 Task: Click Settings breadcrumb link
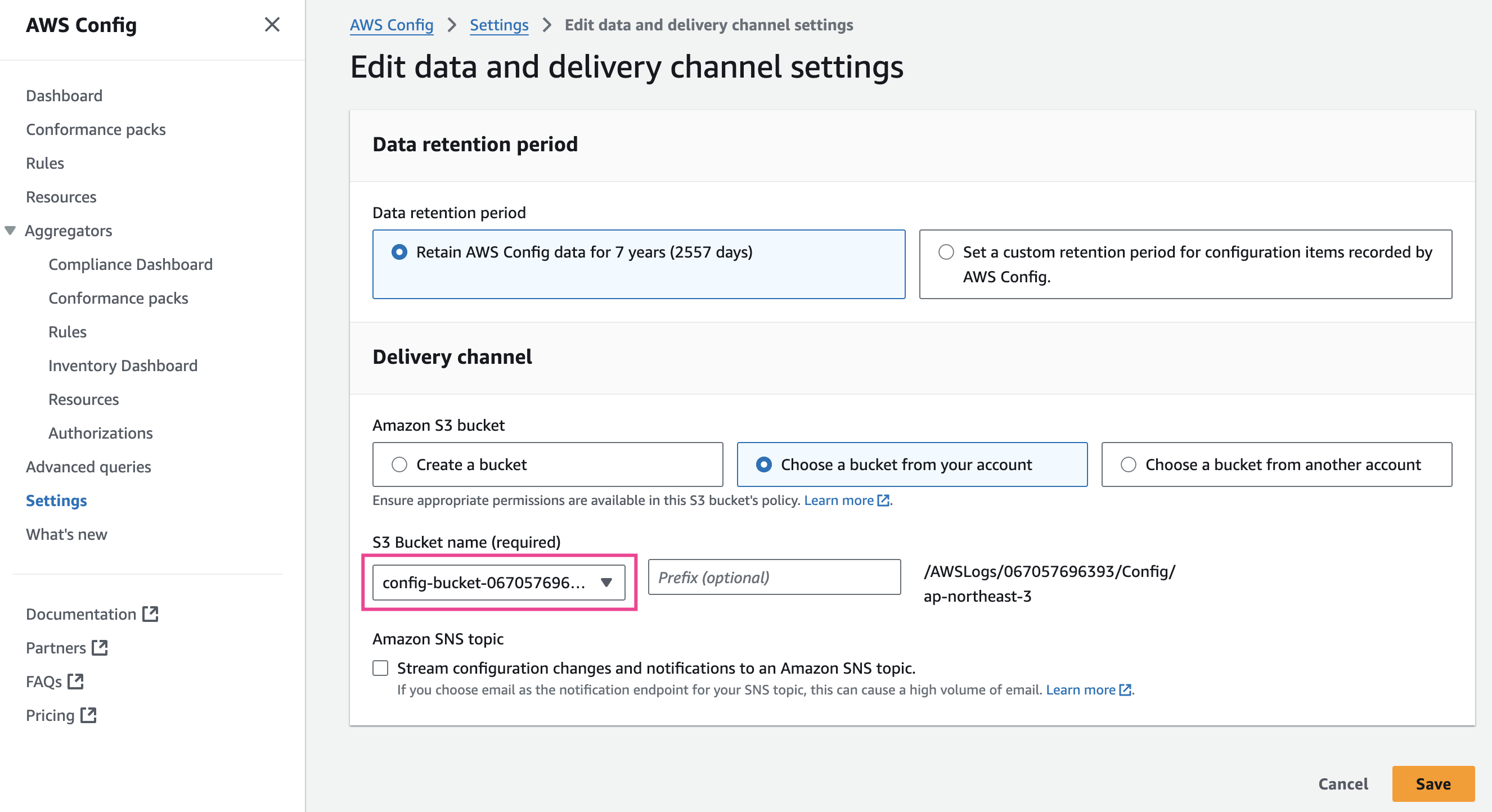click(498, 25)
